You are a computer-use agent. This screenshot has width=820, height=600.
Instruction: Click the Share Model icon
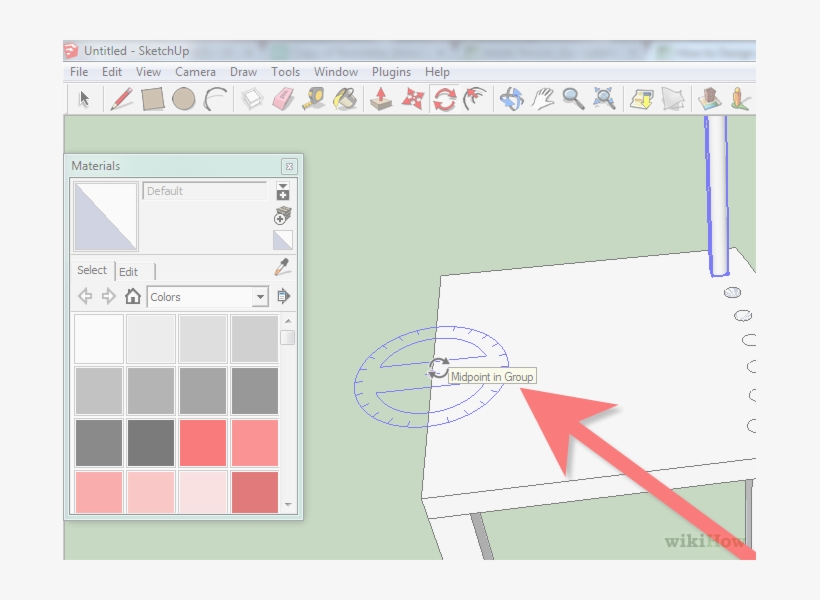pos(673,99)
